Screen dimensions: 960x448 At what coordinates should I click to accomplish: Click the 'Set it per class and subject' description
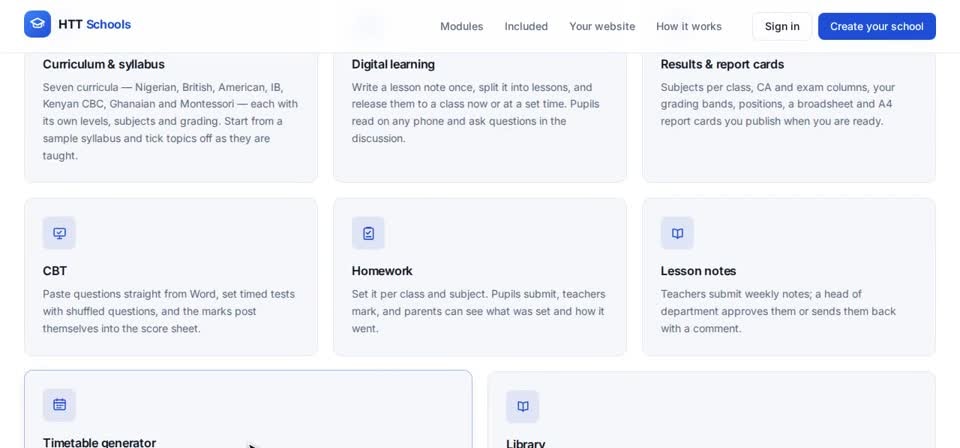click(478, 311)
